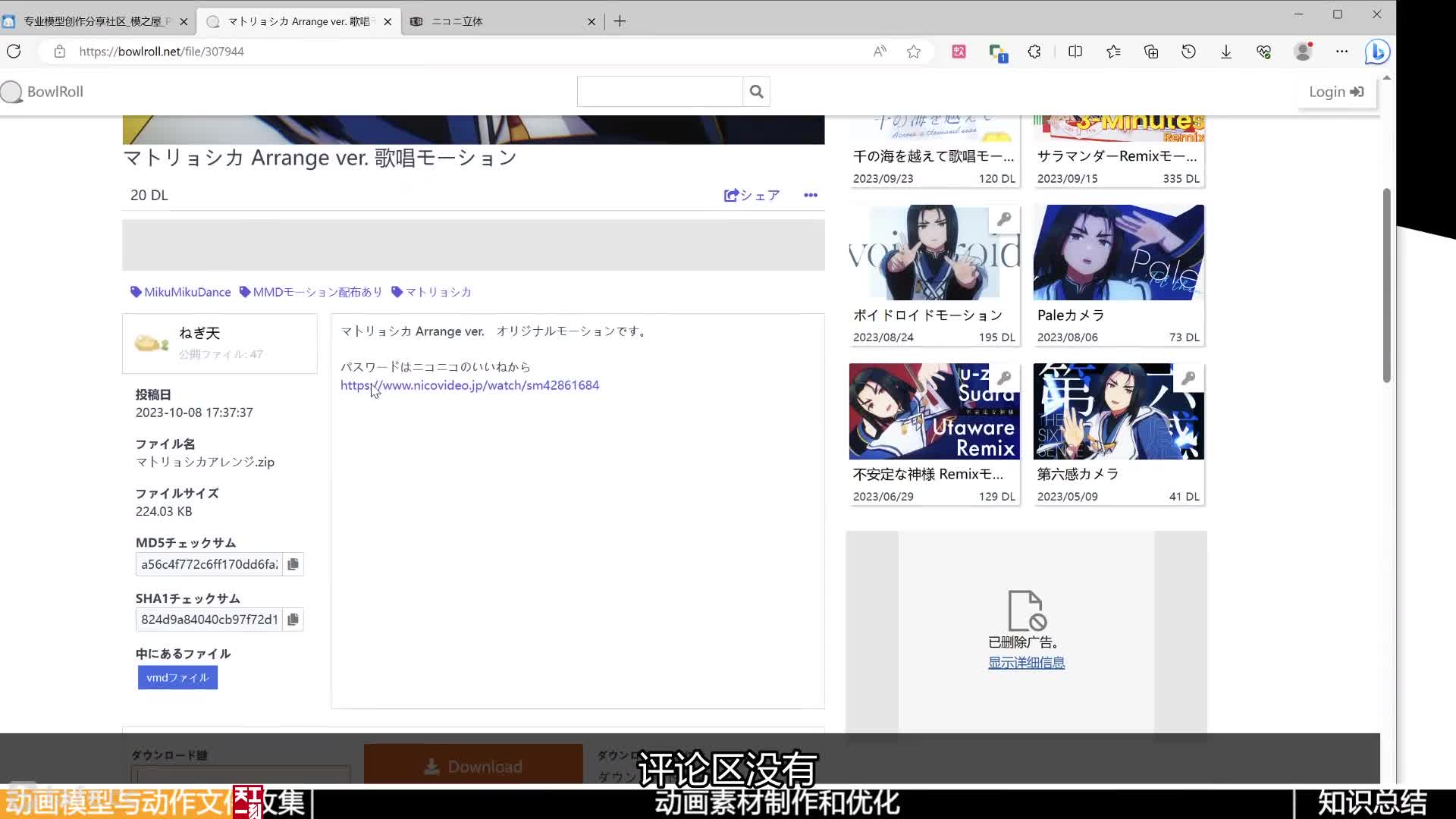This screenshot has width=1456, height=819.
Task: Click key icon on ボイドロイド thumbnail
Action: coord(1004,219)
